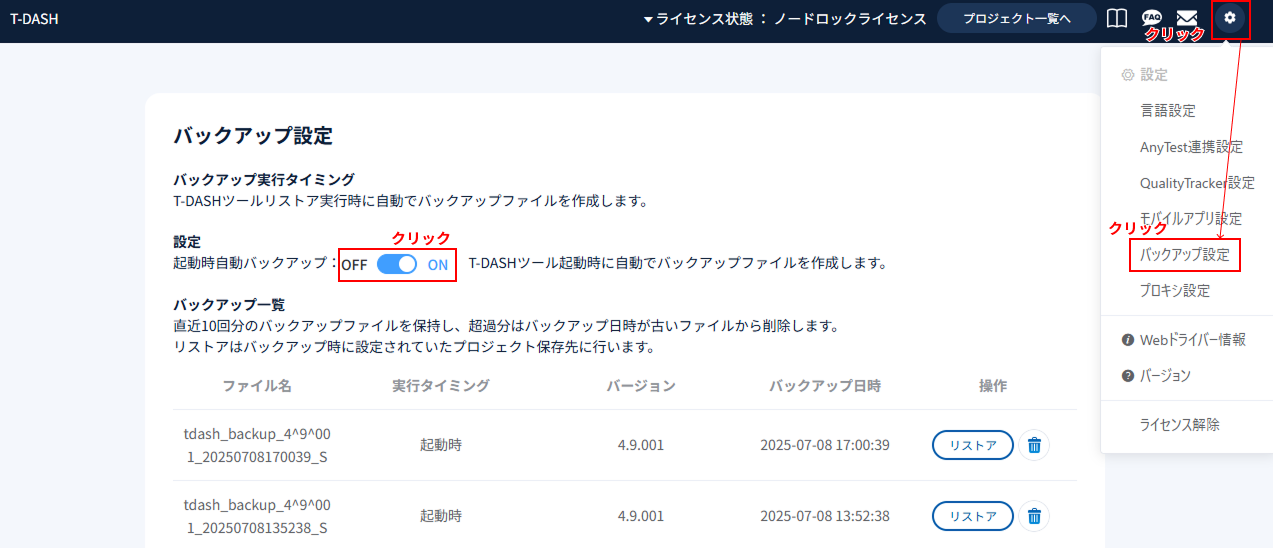Delete backup from 2025-07-08 13:52:38 via trash icon

coord(1034,516)
